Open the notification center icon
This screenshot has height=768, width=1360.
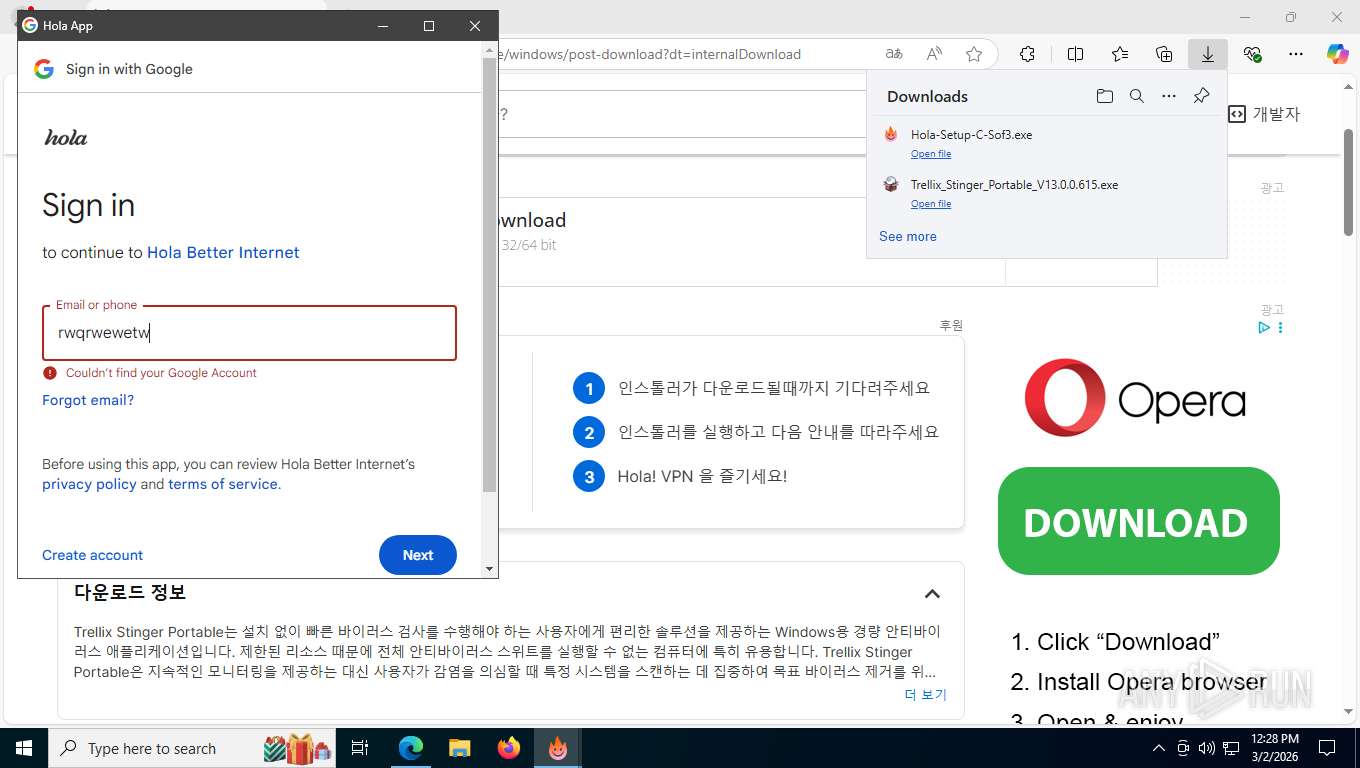point(1327,748)
